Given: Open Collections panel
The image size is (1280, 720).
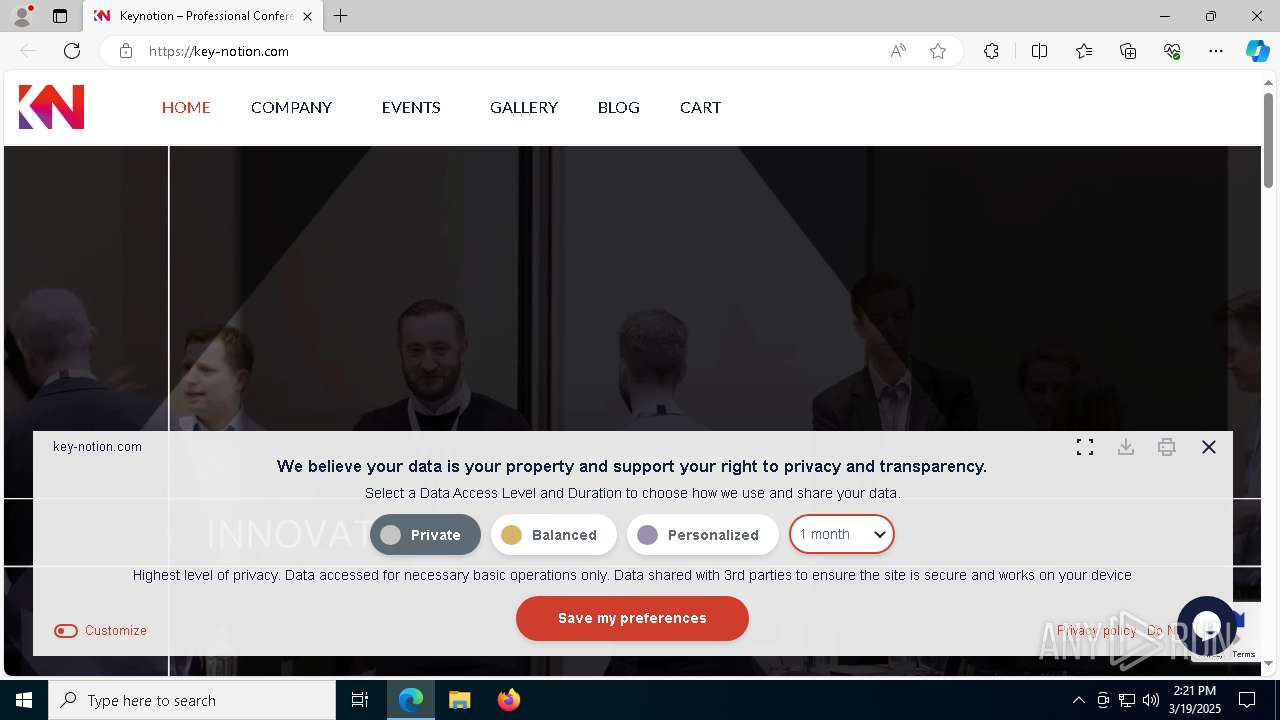Looking at the screenshot, I should (1128, 51).
